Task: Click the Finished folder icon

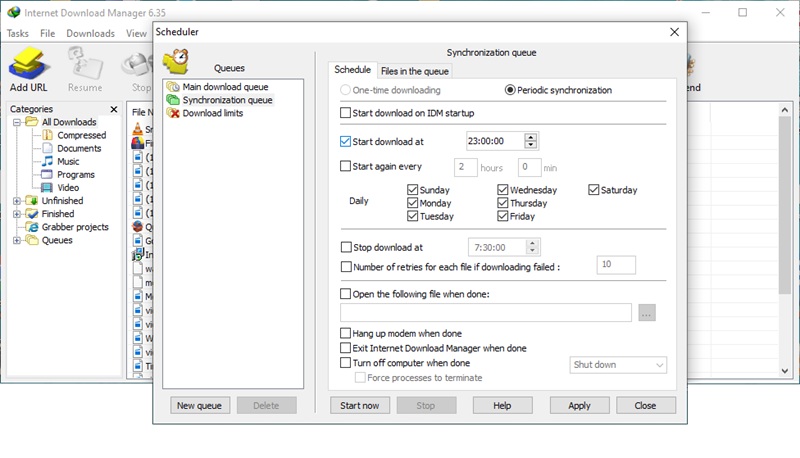Action: (x=32, y=214)
